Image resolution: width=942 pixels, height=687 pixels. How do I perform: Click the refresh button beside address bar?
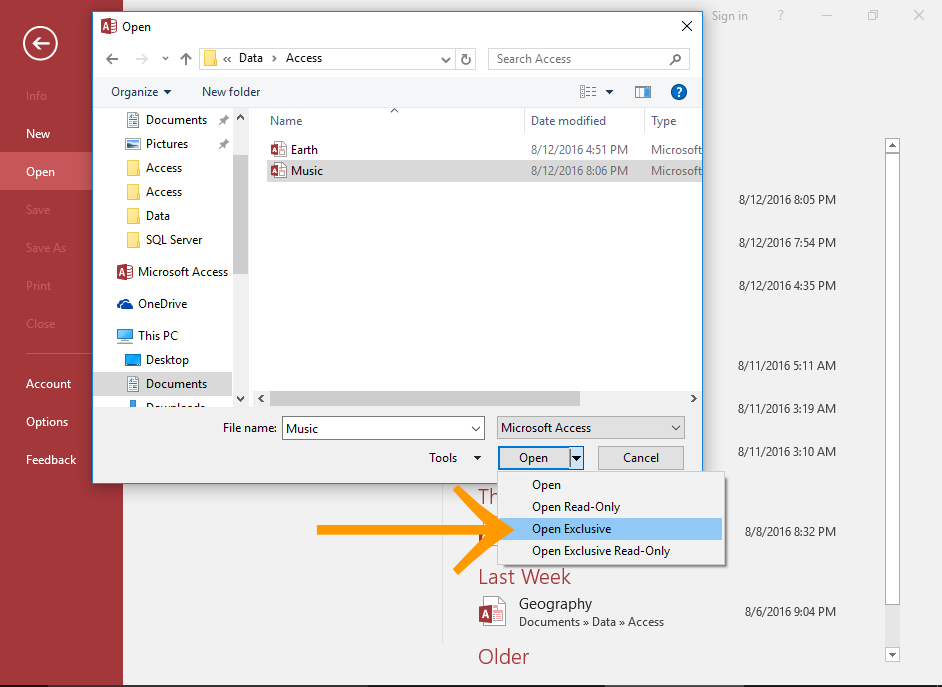coord(466,59)
